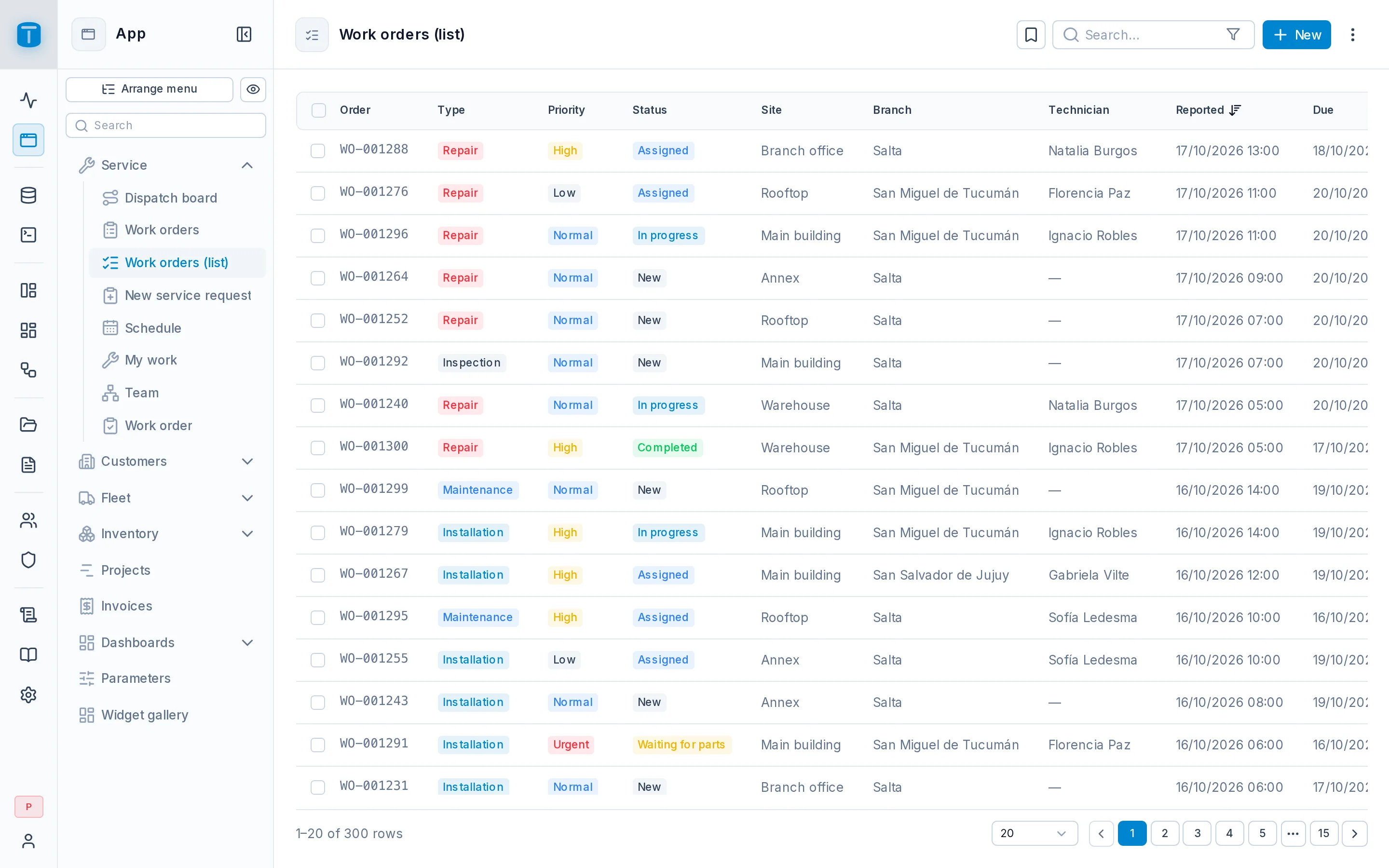Expand the Inventory menu section
Screen dimensions: 1389x868
tap(247, 533)
